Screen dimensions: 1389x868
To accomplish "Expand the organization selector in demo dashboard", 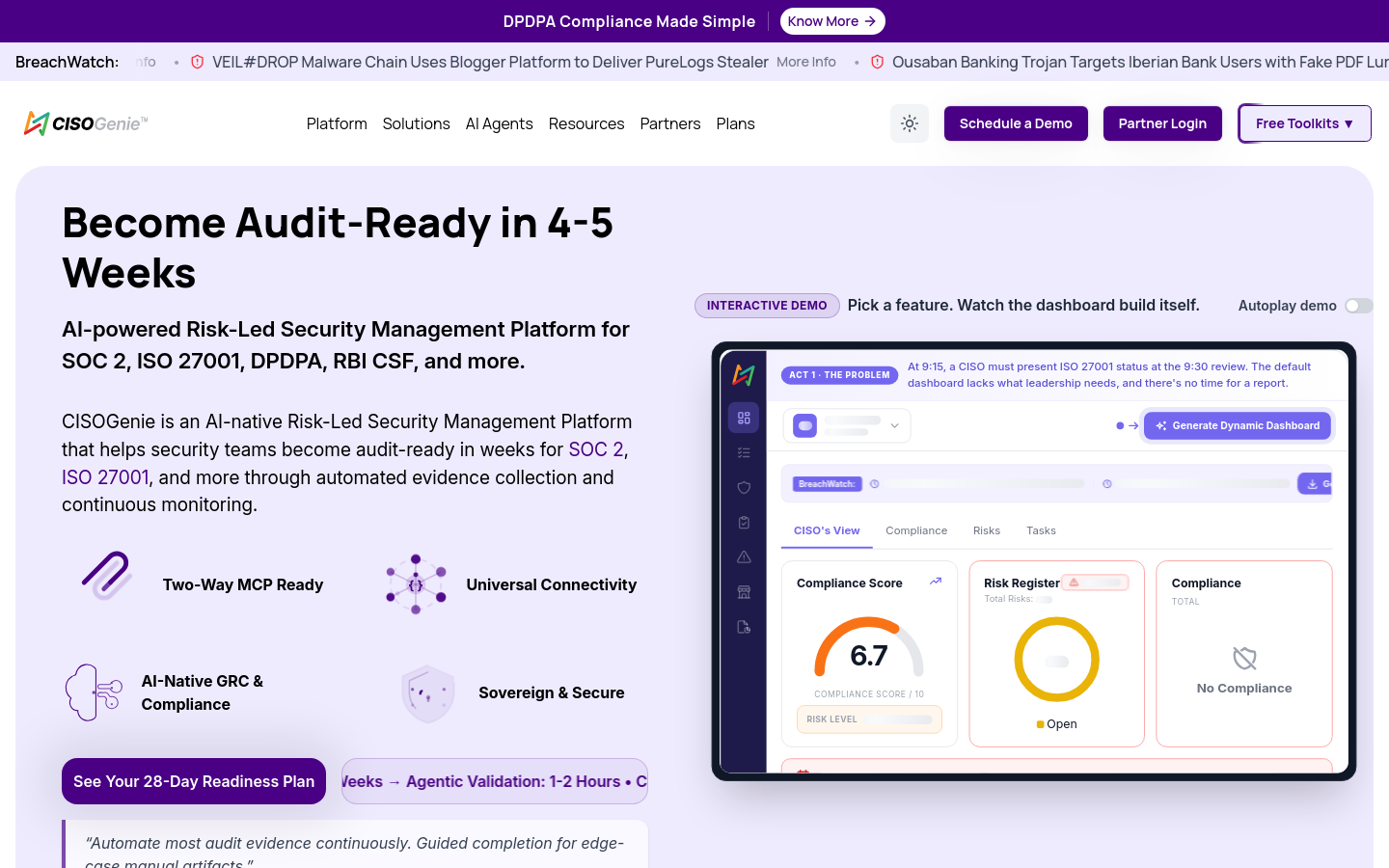I will (847, 425).
